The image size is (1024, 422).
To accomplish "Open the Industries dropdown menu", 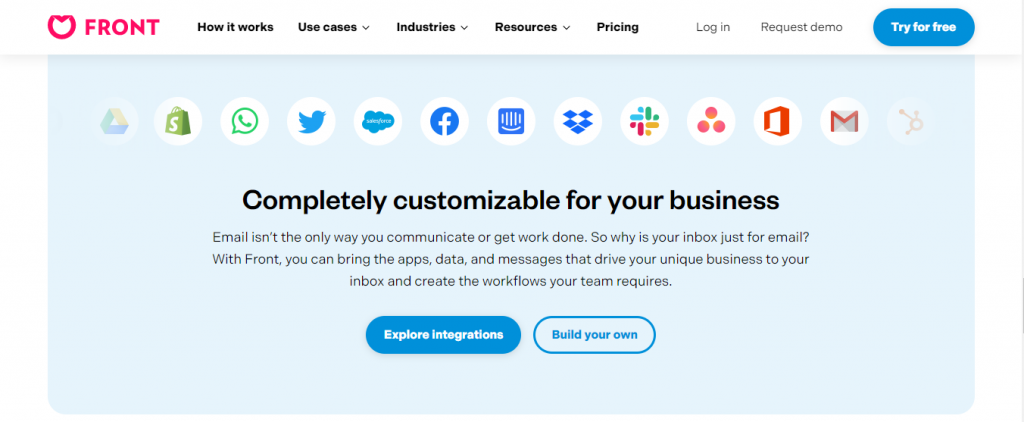I will [432, 27].
